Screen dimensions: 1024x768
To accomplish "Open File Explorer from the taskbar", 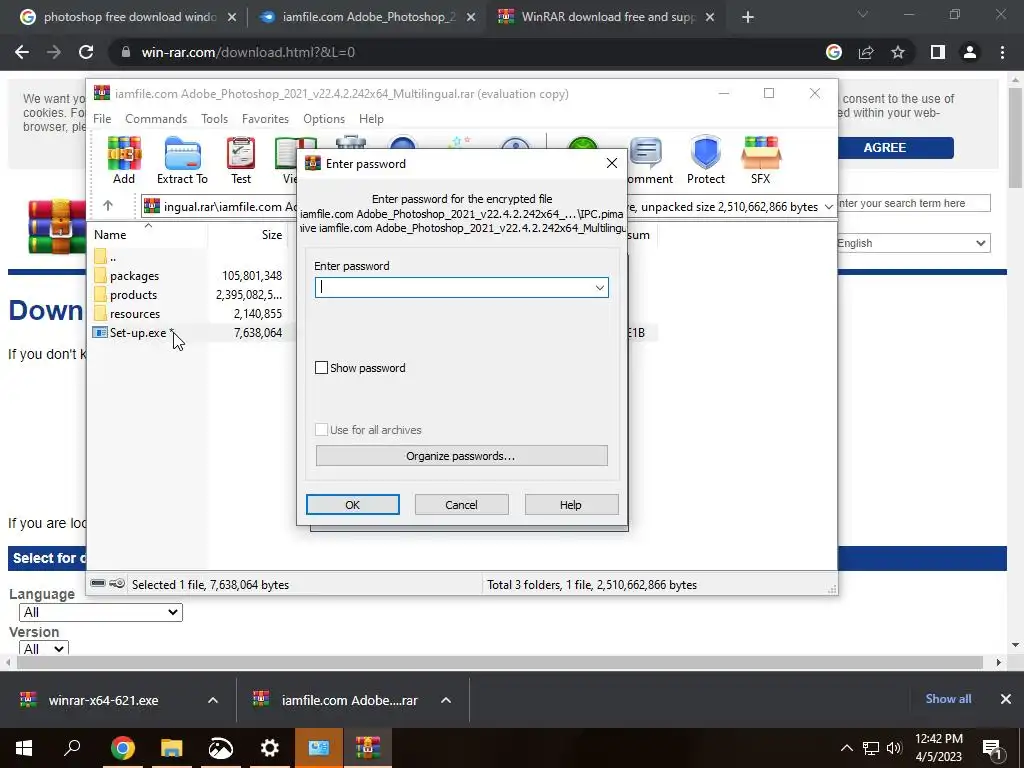I will [x=171, y=748].
